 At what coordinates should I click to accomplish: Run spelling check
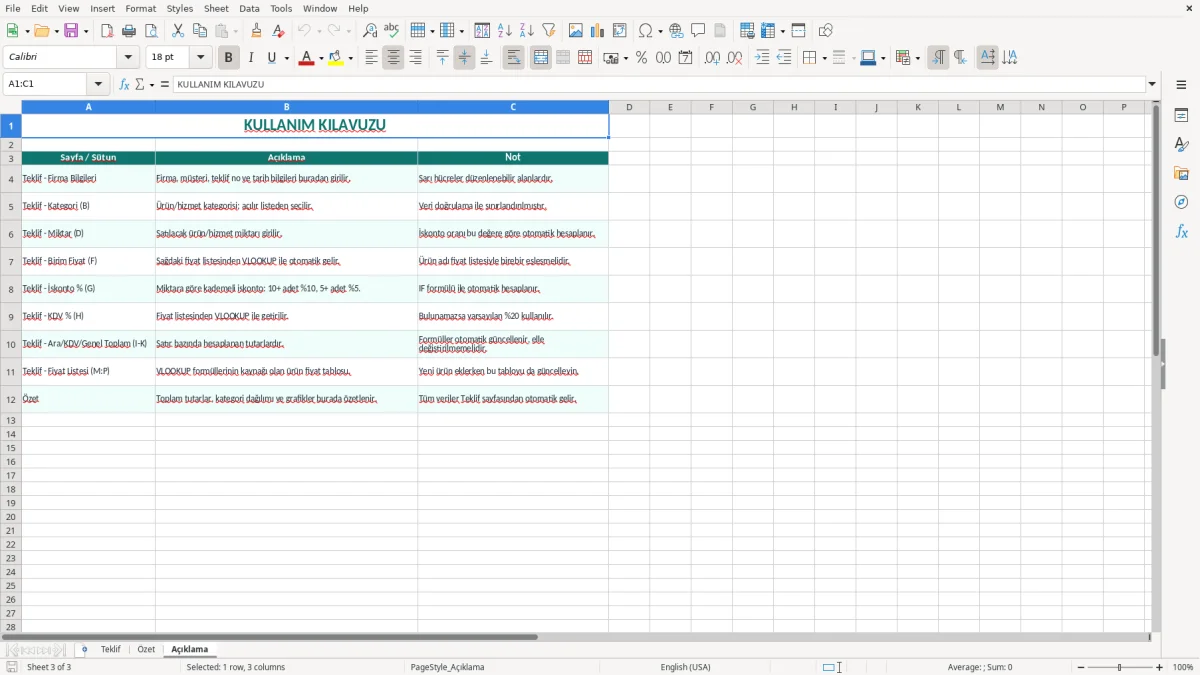click(x=392, y=31)
